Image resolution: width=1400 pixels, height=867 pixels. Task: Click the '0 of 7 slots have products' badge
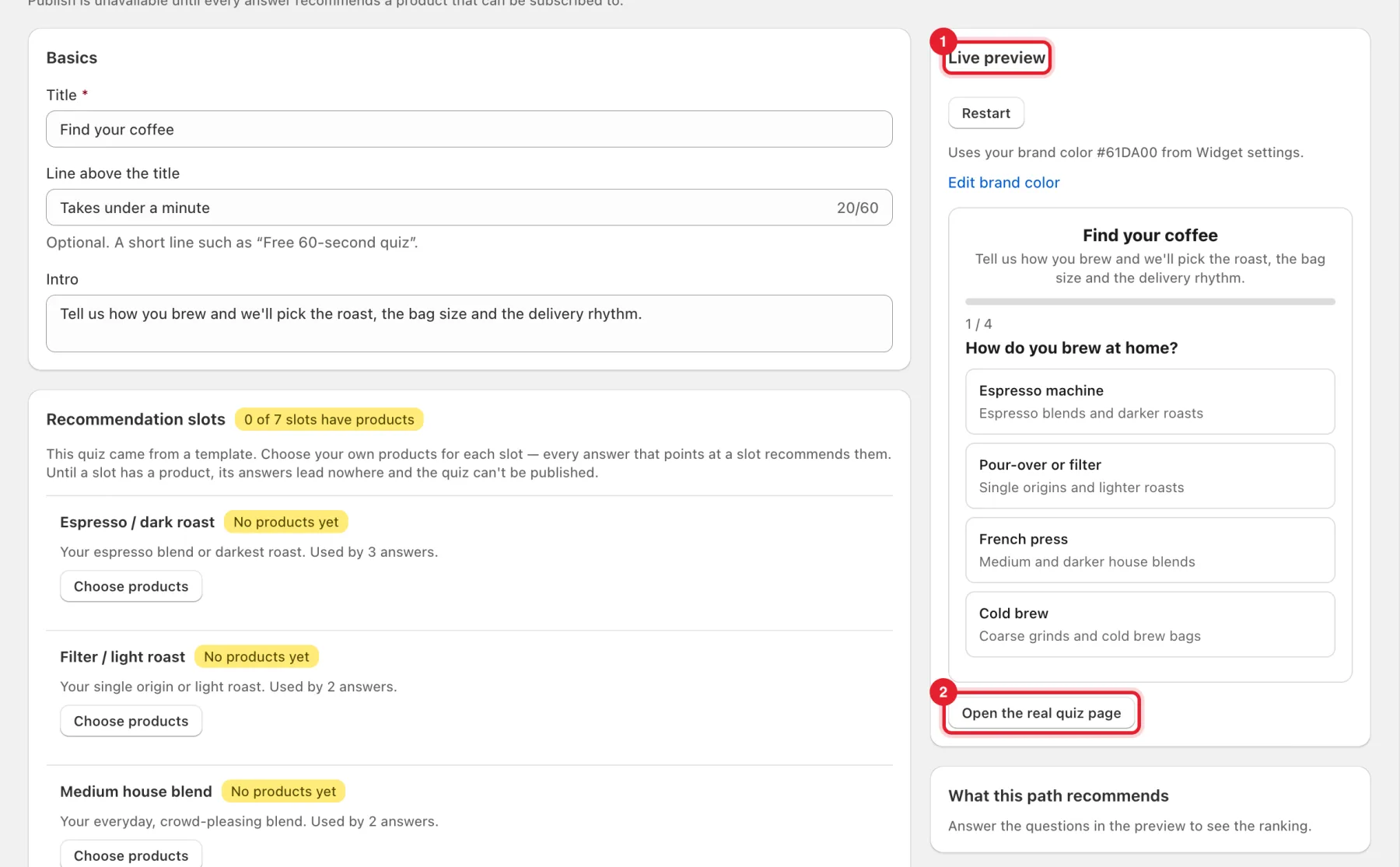coord(329,419)
